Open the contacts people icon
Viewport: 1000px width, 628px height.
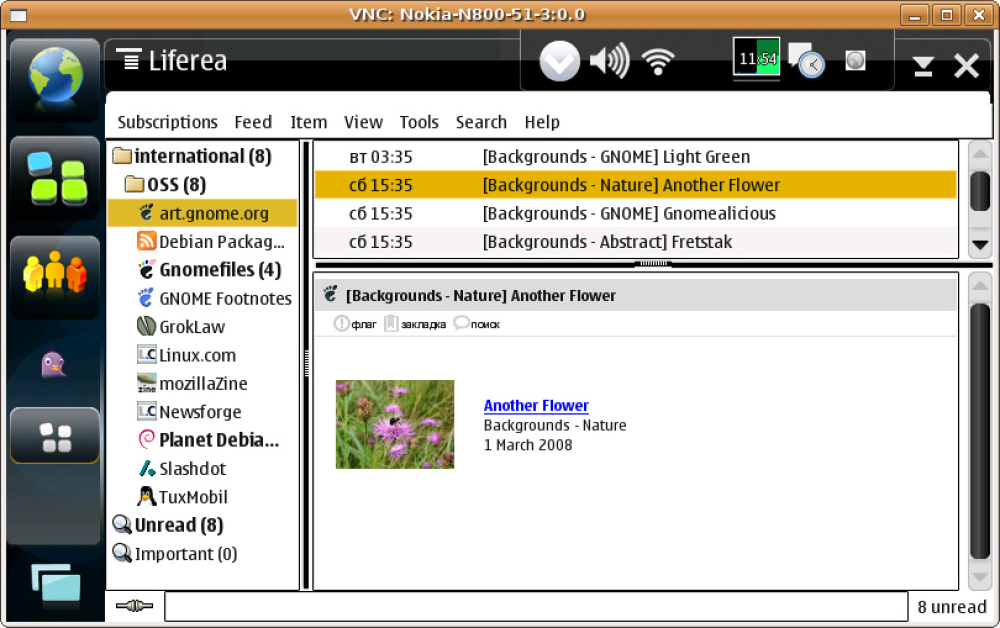[55, 272]
